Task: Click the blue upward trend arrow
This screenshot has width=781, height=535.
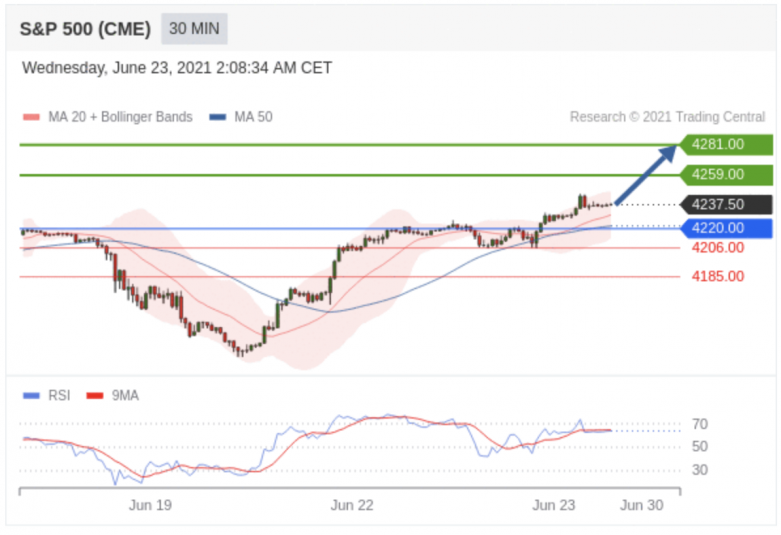Action: 646,175
